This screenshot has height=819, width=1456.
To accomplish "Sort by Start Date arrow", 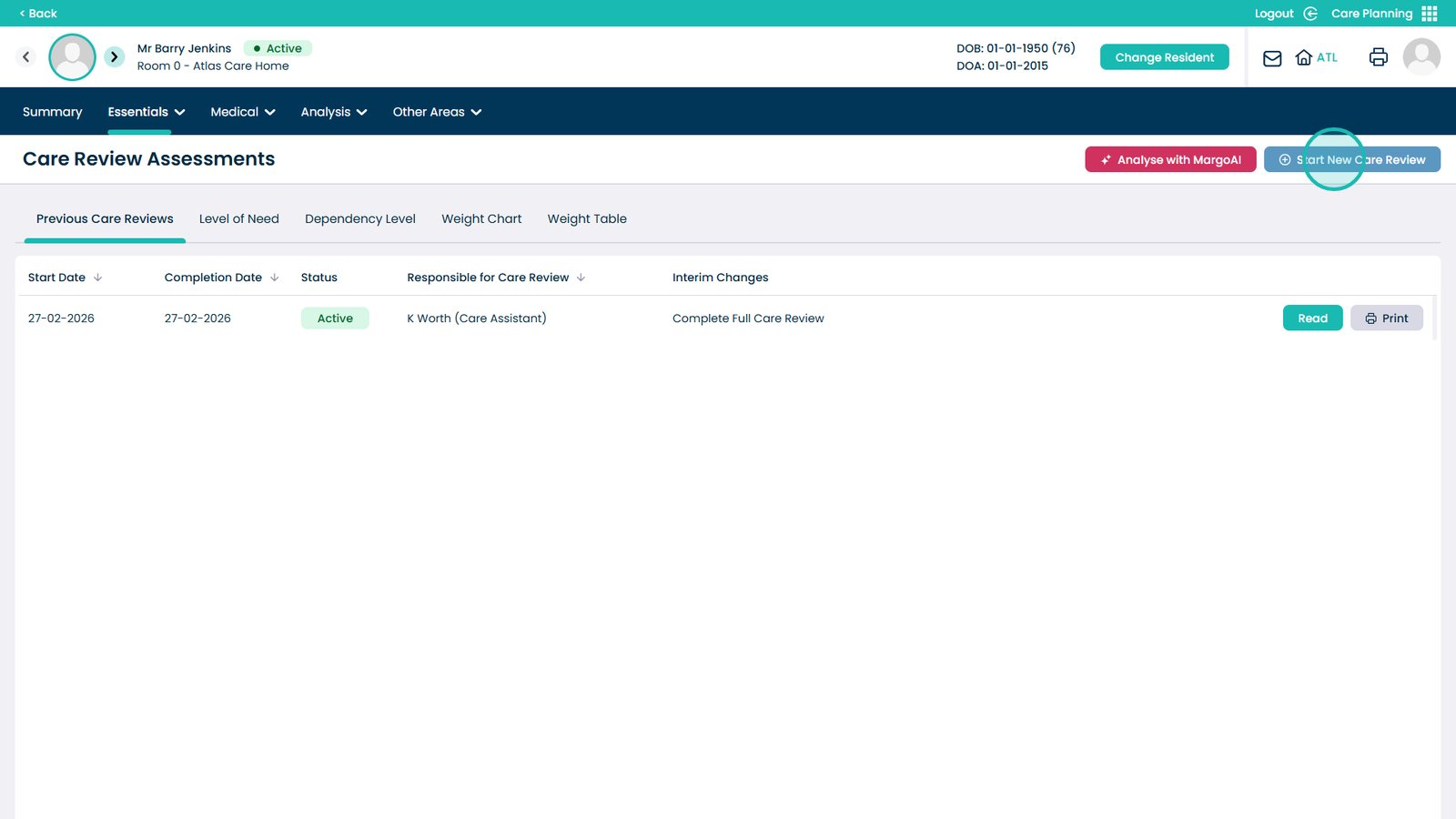I will coord(97,278).
